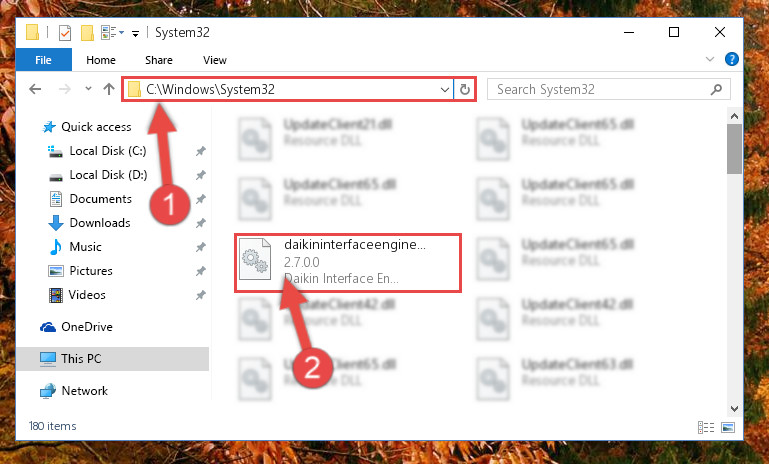769x464 pixels.
Task: Switch to details view layout
Action: tap(706, 427)
